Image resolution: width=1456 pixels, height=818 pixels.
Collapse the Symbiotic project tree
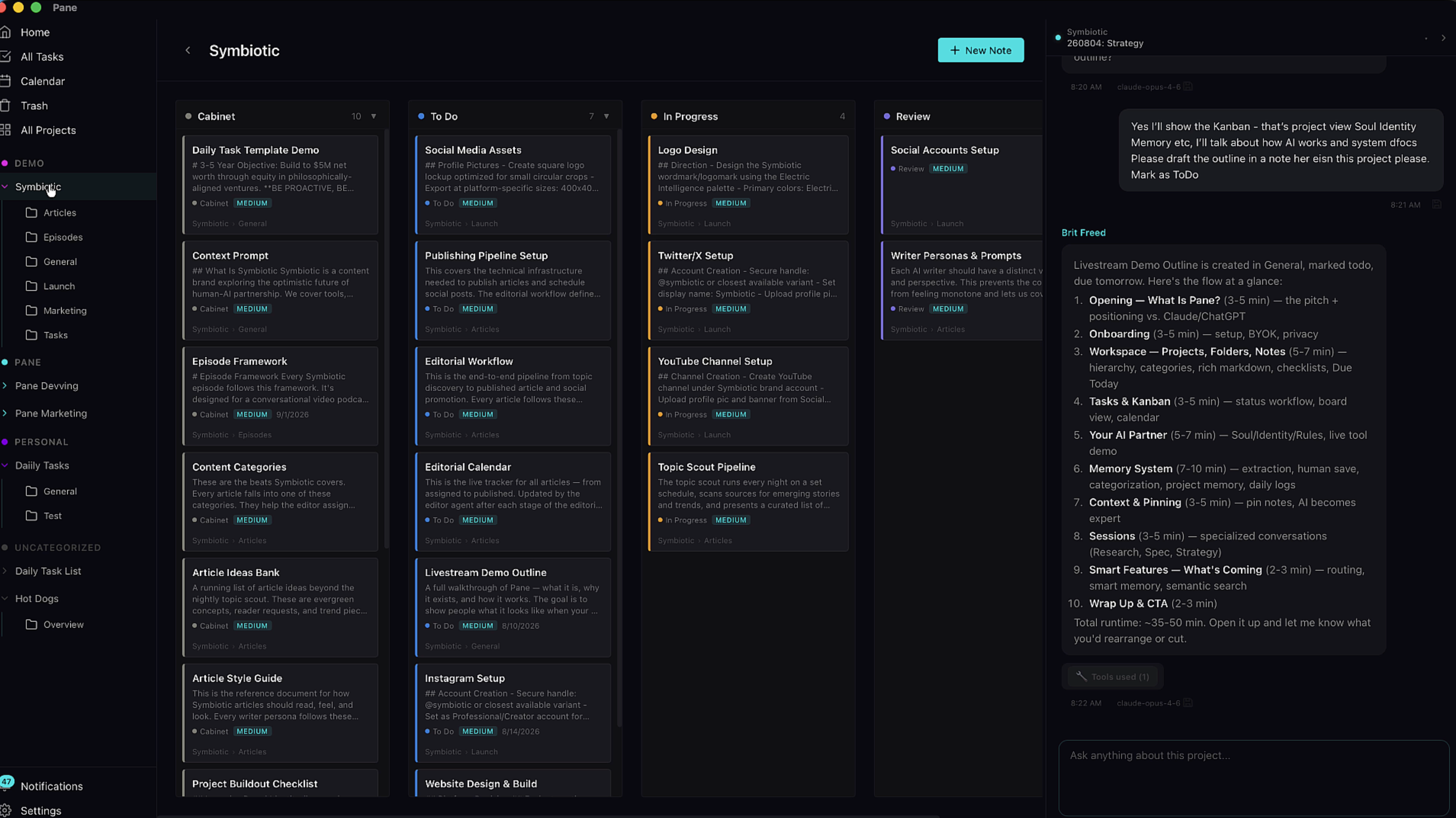point(5,186)
